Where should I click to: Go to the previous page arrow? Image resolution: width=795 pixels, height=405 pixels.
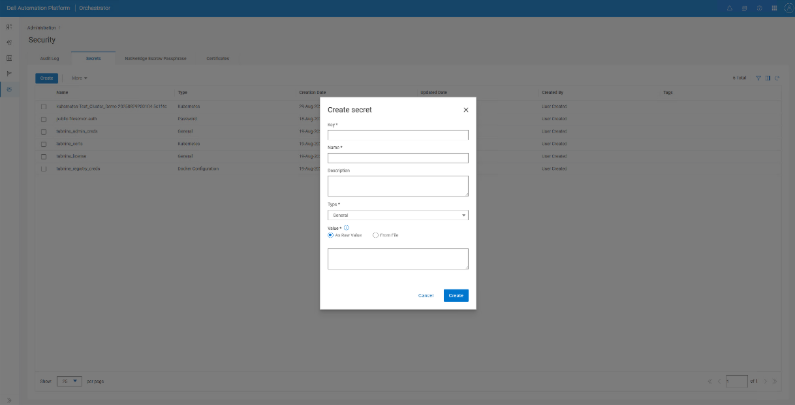coord(718,381)
